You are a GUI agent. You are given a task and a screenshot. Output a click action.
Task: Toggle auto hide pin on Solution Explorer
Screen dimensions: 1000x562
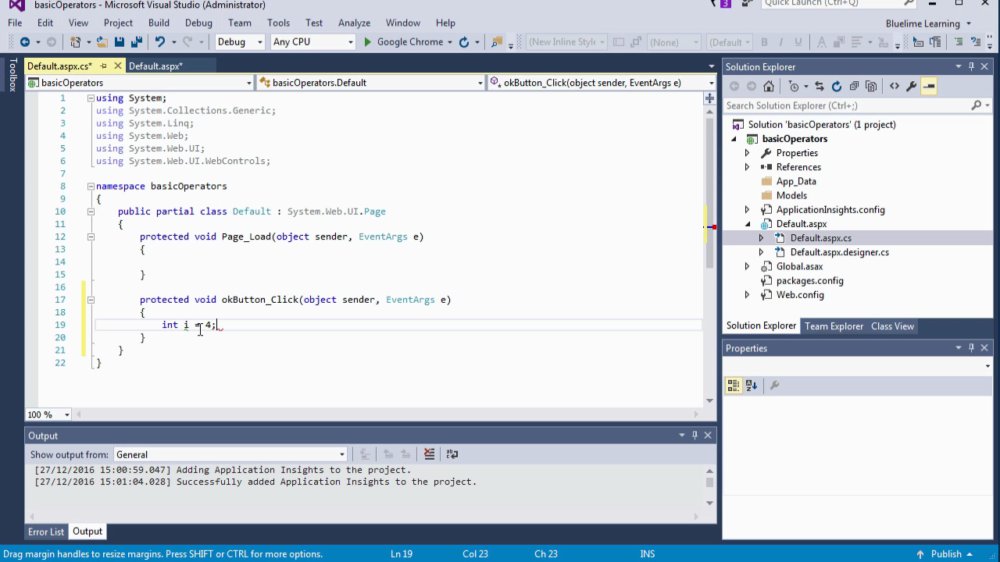971,66
